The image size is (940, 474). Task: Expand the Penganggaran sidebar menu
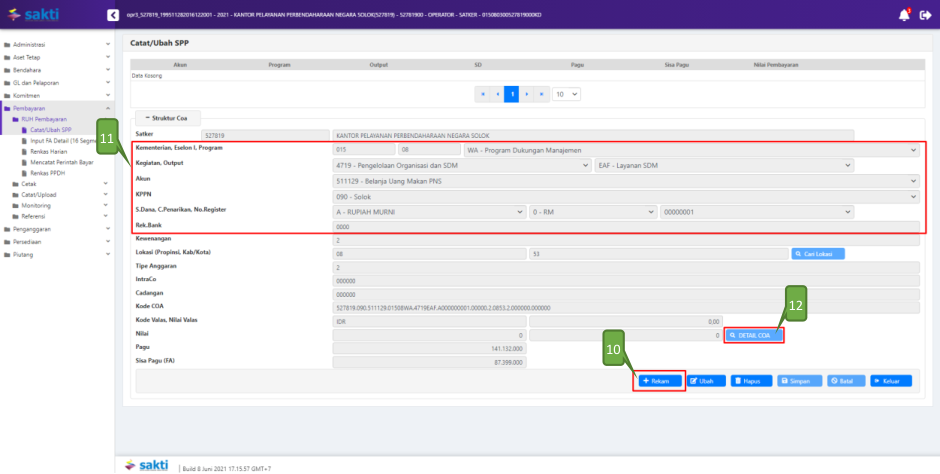point(57,229)
